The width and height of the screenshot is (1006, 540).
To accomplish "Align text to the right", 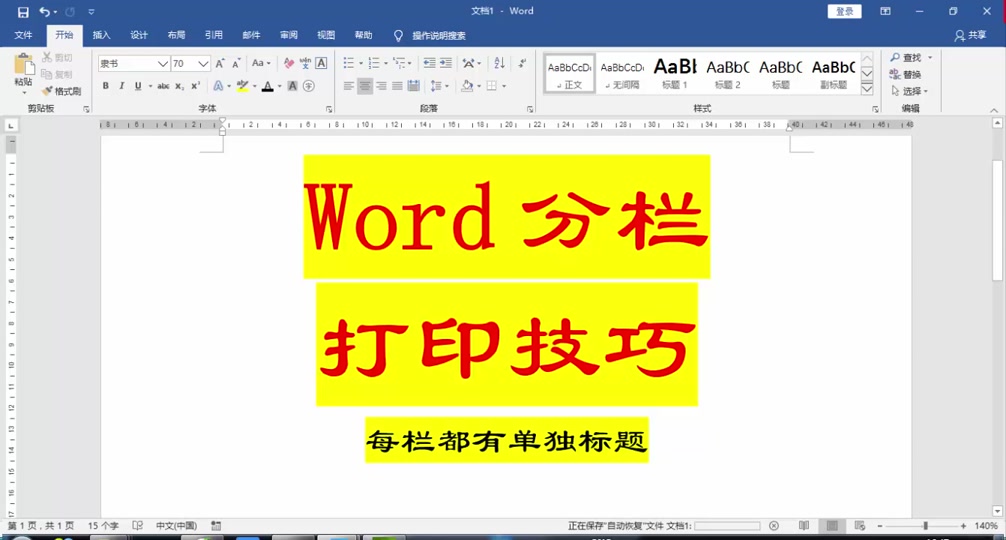I will [x=381, y=86].
